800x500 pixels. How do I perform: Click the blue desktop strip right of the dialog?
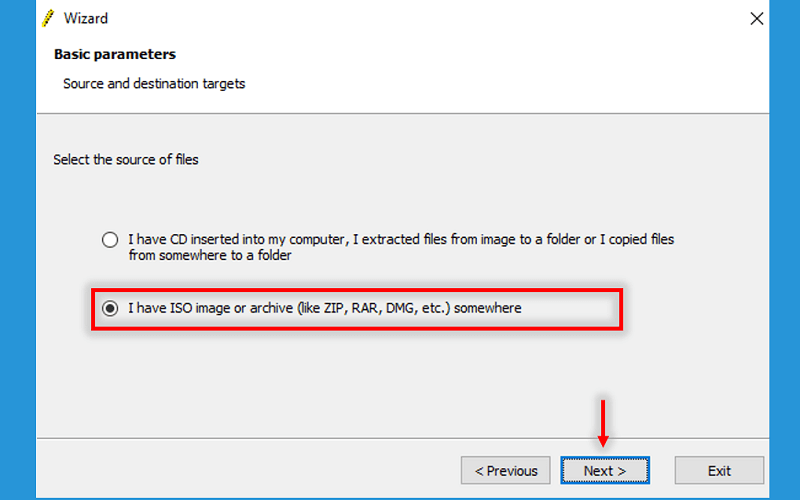785,250
